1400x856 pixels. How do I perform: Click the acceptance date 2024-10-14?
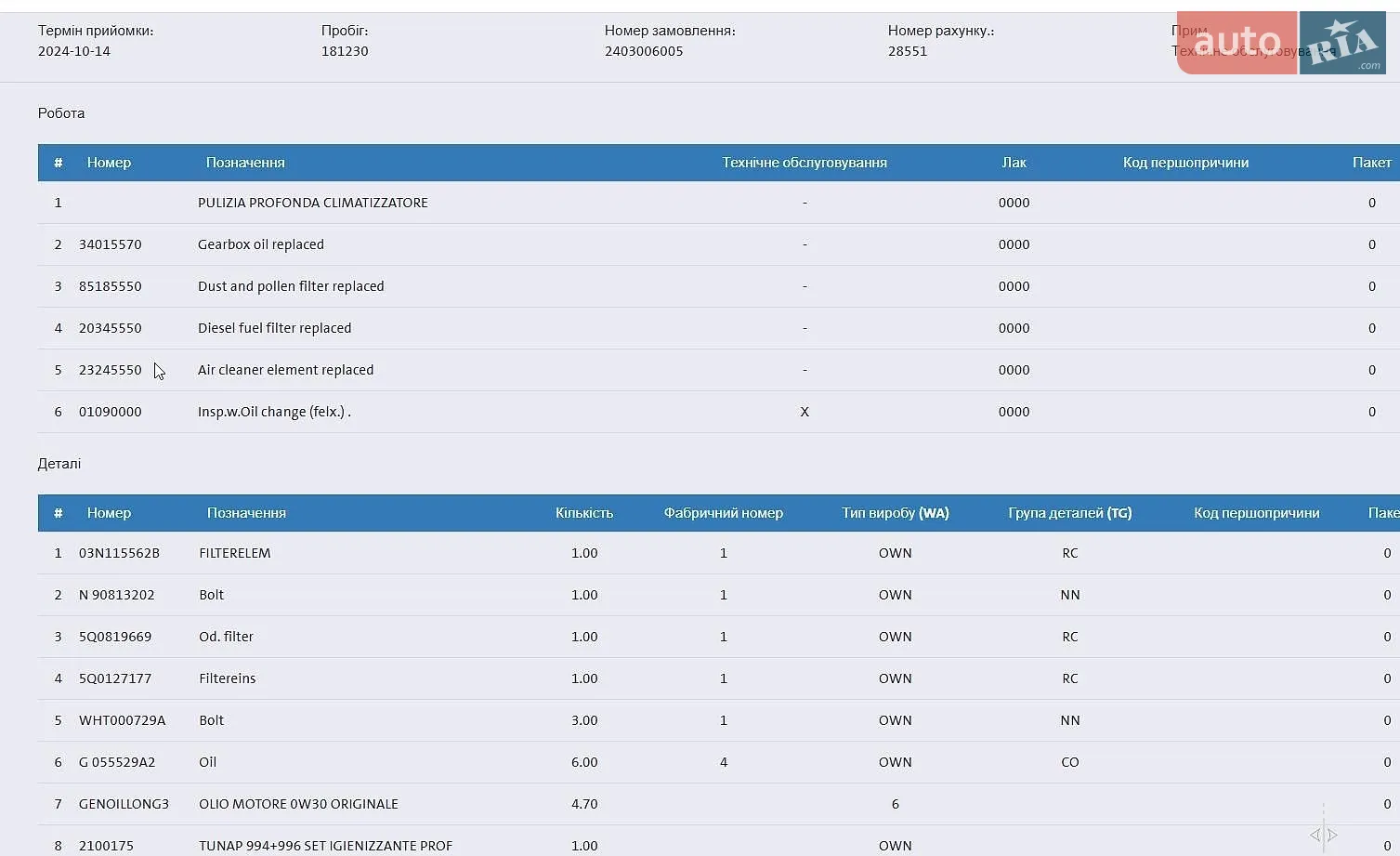[74, 51]
